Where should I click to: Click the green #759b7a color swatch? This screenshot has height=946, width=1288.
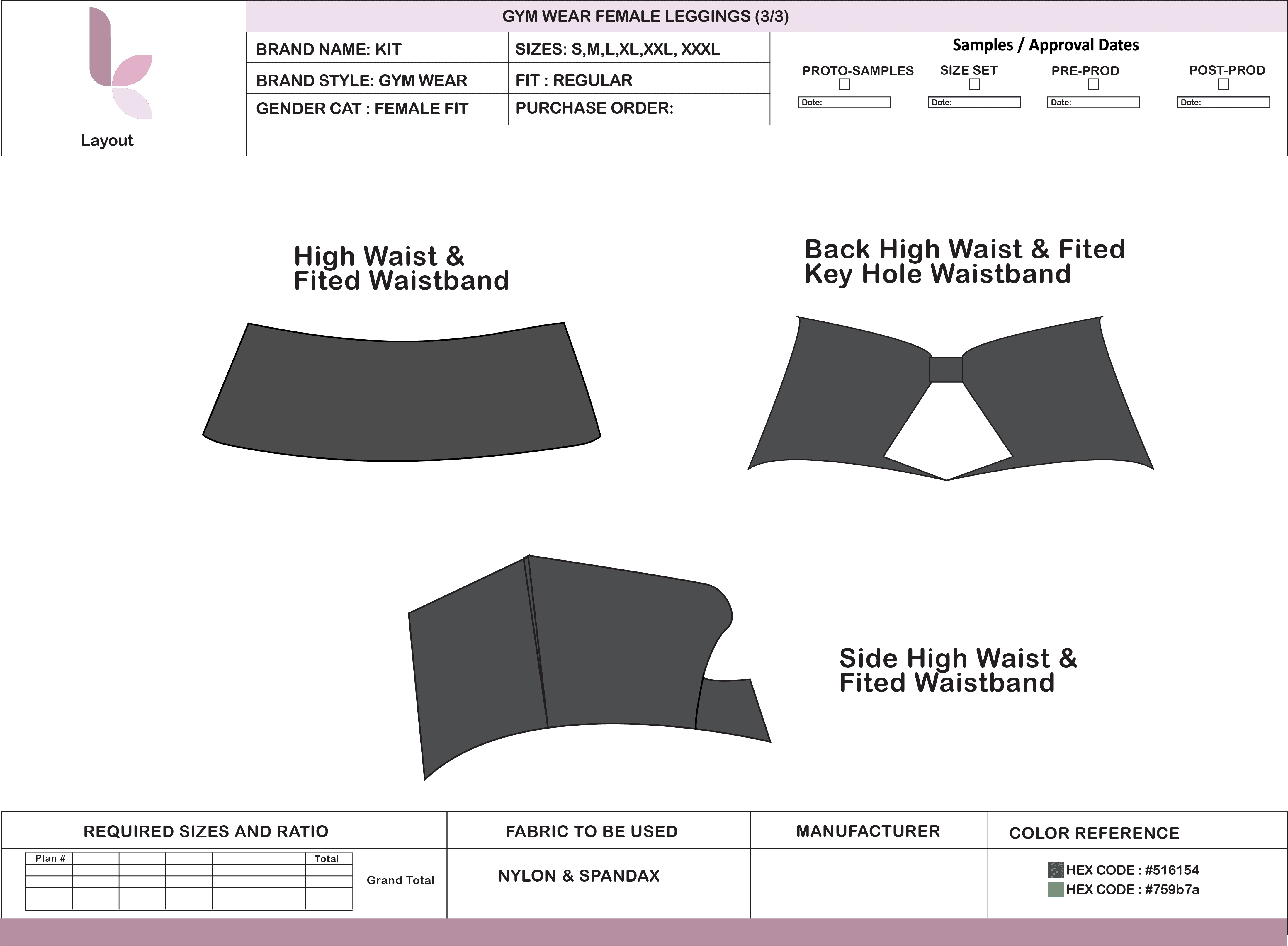pos(1056,889)
